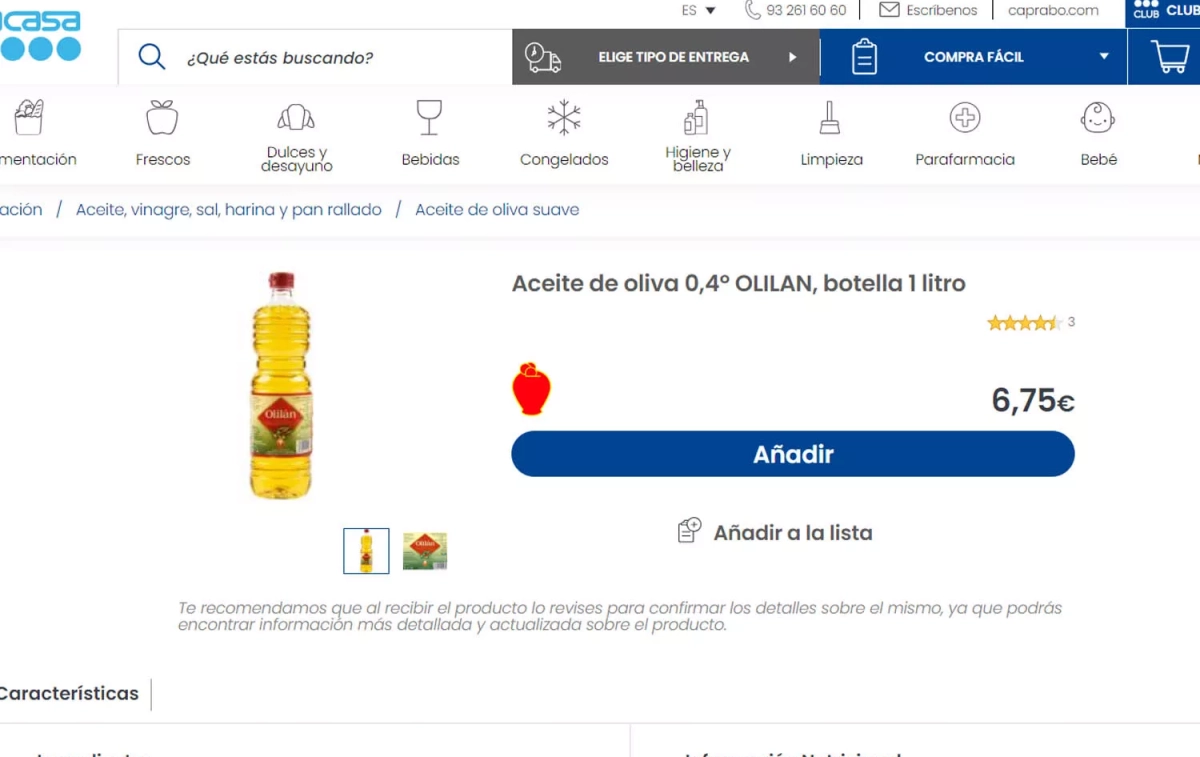The image size is (1200, 757).
Task: Click the star rating bar
Action: (x=1024, y=322)
